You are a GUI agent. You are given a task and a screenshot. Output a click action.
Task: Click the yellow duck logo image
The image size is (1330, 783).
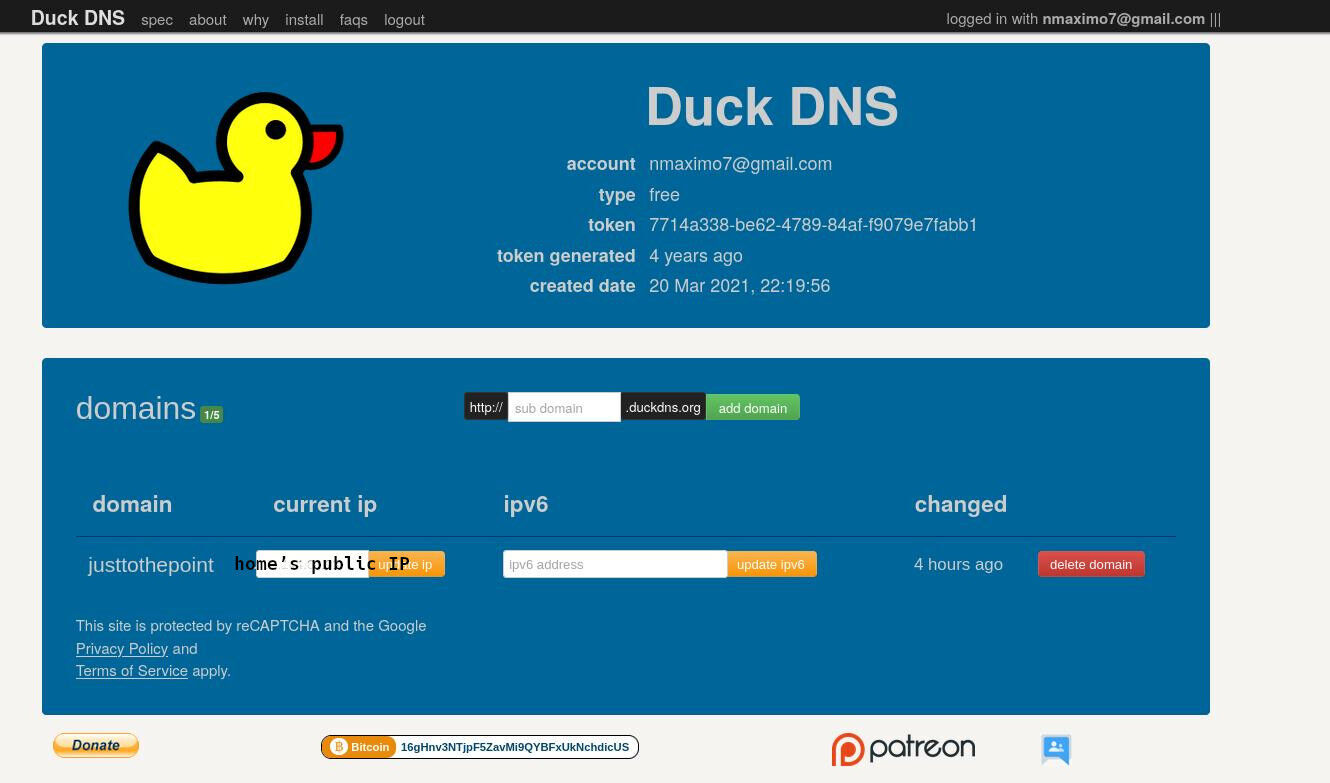click(235, 187)
